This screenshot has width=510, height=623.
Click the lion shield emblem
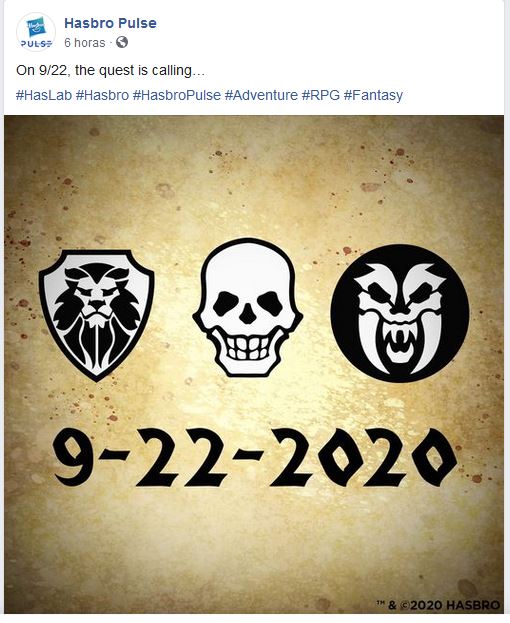[x=97, y=315]
